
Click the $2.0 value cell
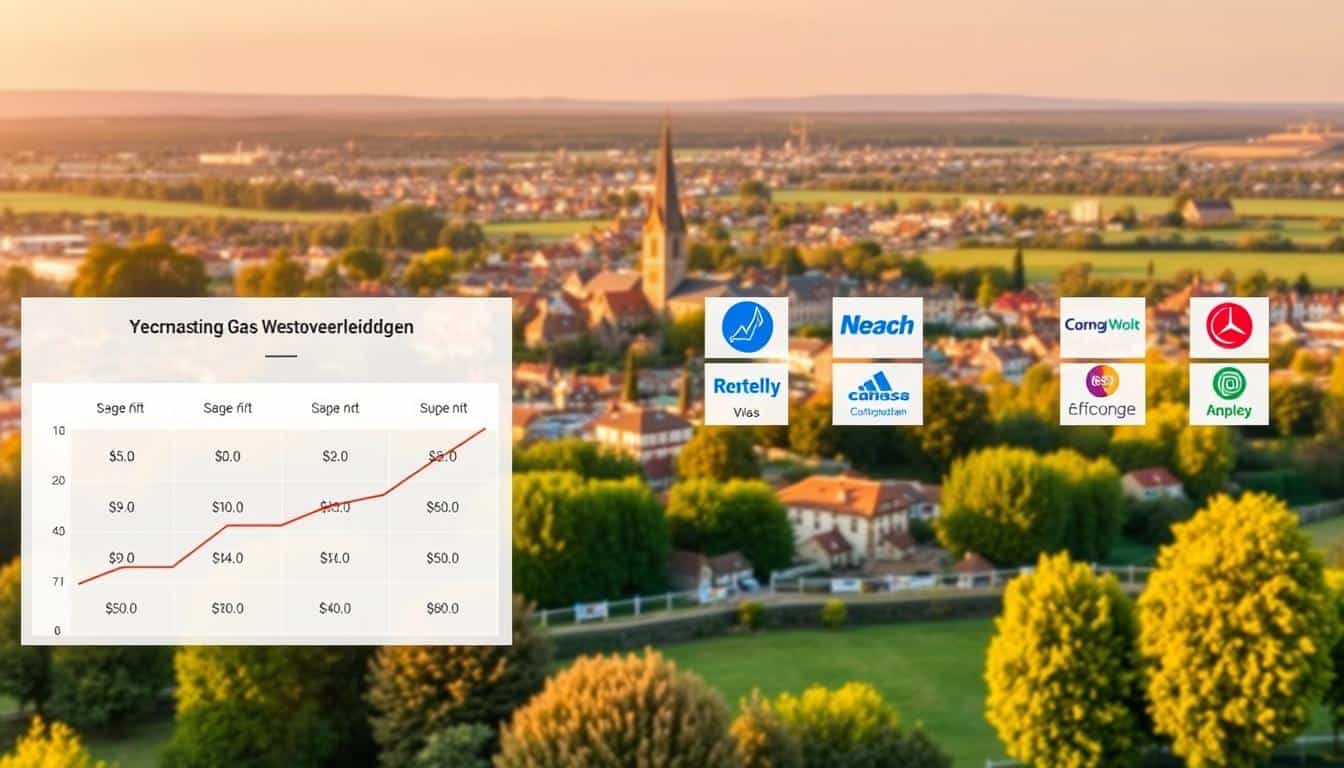(x=335, y=456)
